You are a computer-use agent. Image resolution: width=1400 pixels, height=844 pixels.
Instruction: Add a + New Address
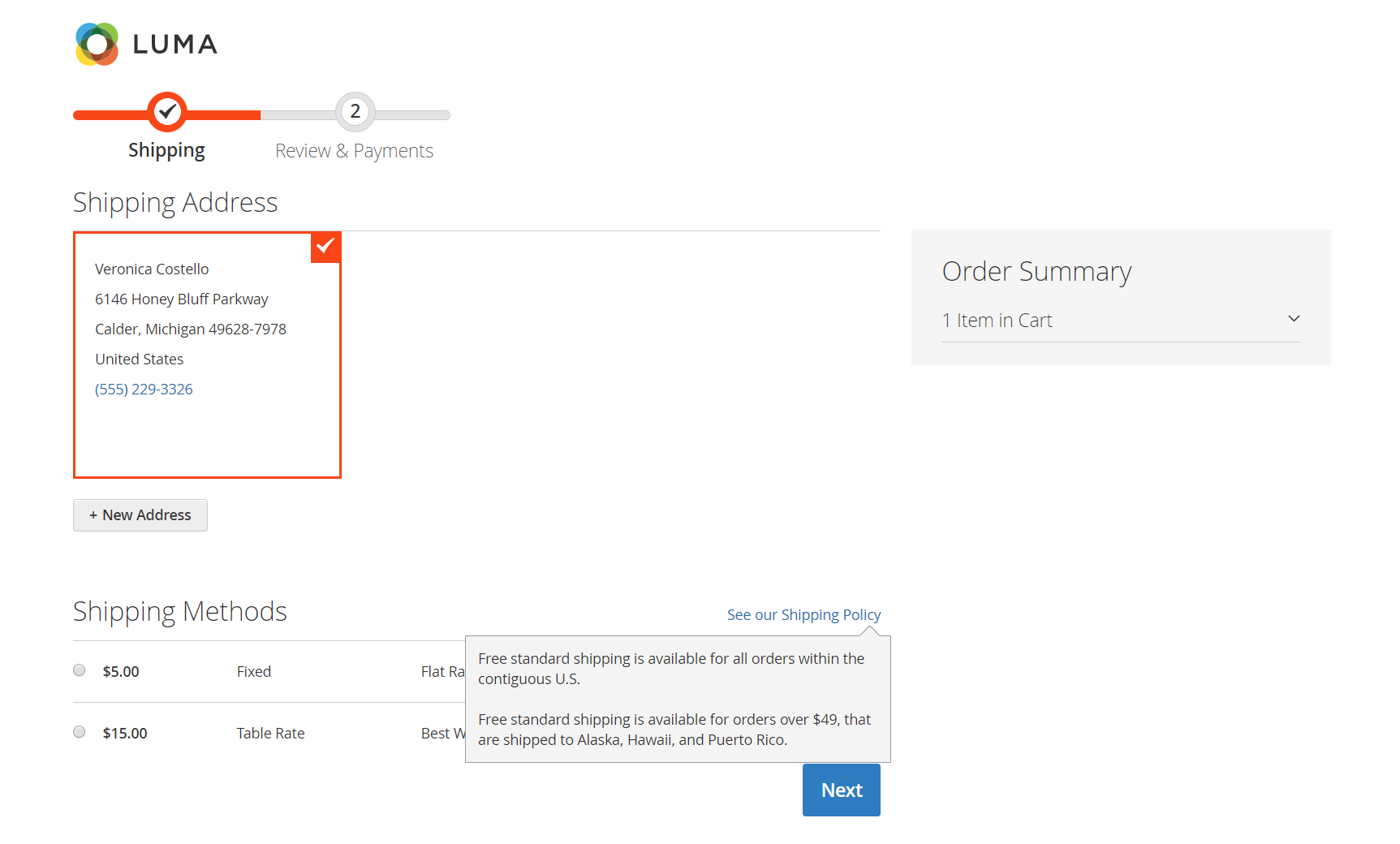[140, 515]
